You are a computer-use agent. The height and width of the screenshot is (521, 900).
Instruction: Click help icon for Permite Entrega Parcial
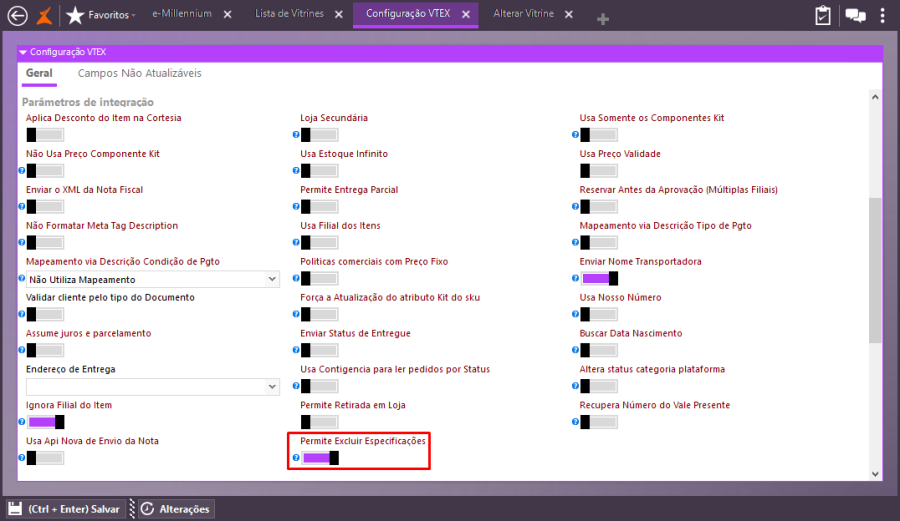pyautogui.click(x=296, y=207)
